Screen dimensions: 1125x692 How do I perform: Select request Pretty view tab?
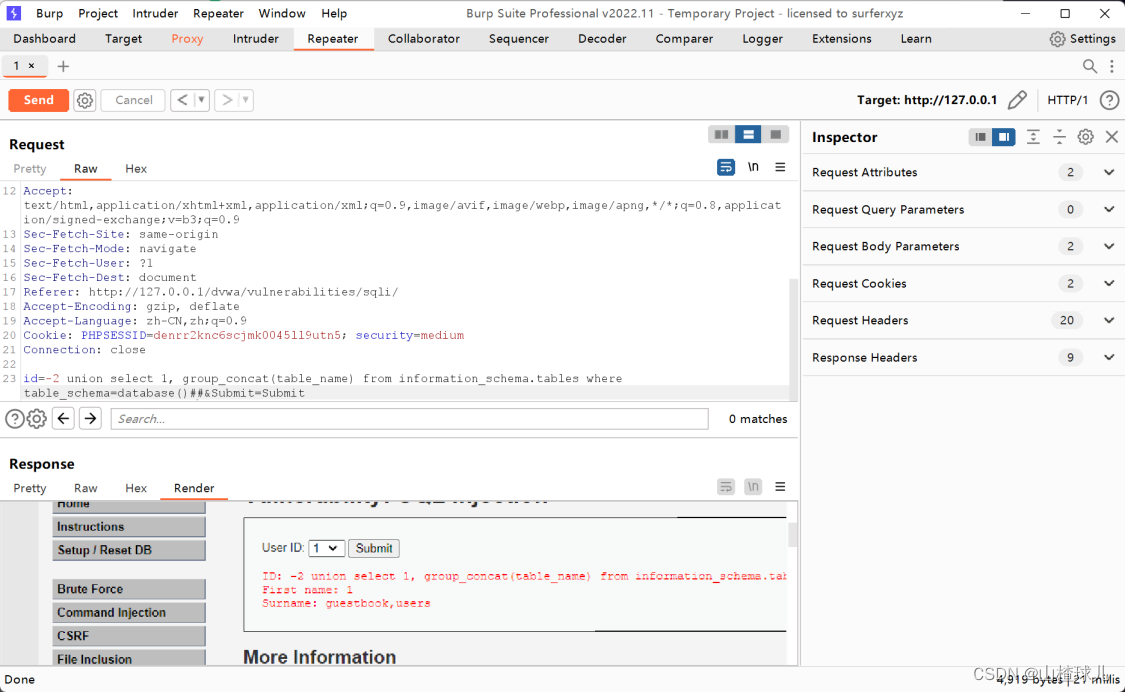tap(29, 169)
